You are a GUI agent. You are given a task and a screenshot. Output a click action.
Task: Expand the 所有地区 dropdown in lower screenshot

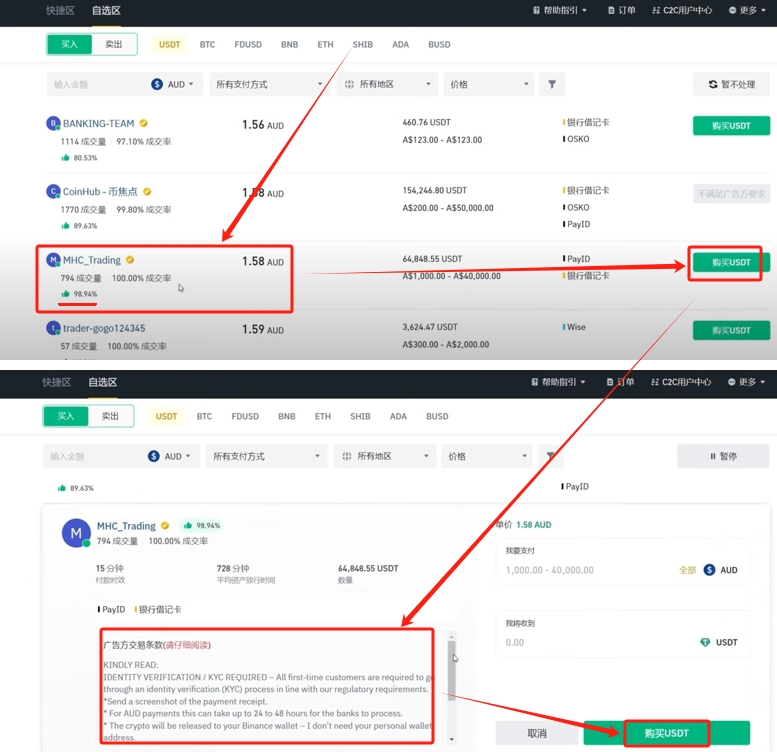[x=385, y=456]
